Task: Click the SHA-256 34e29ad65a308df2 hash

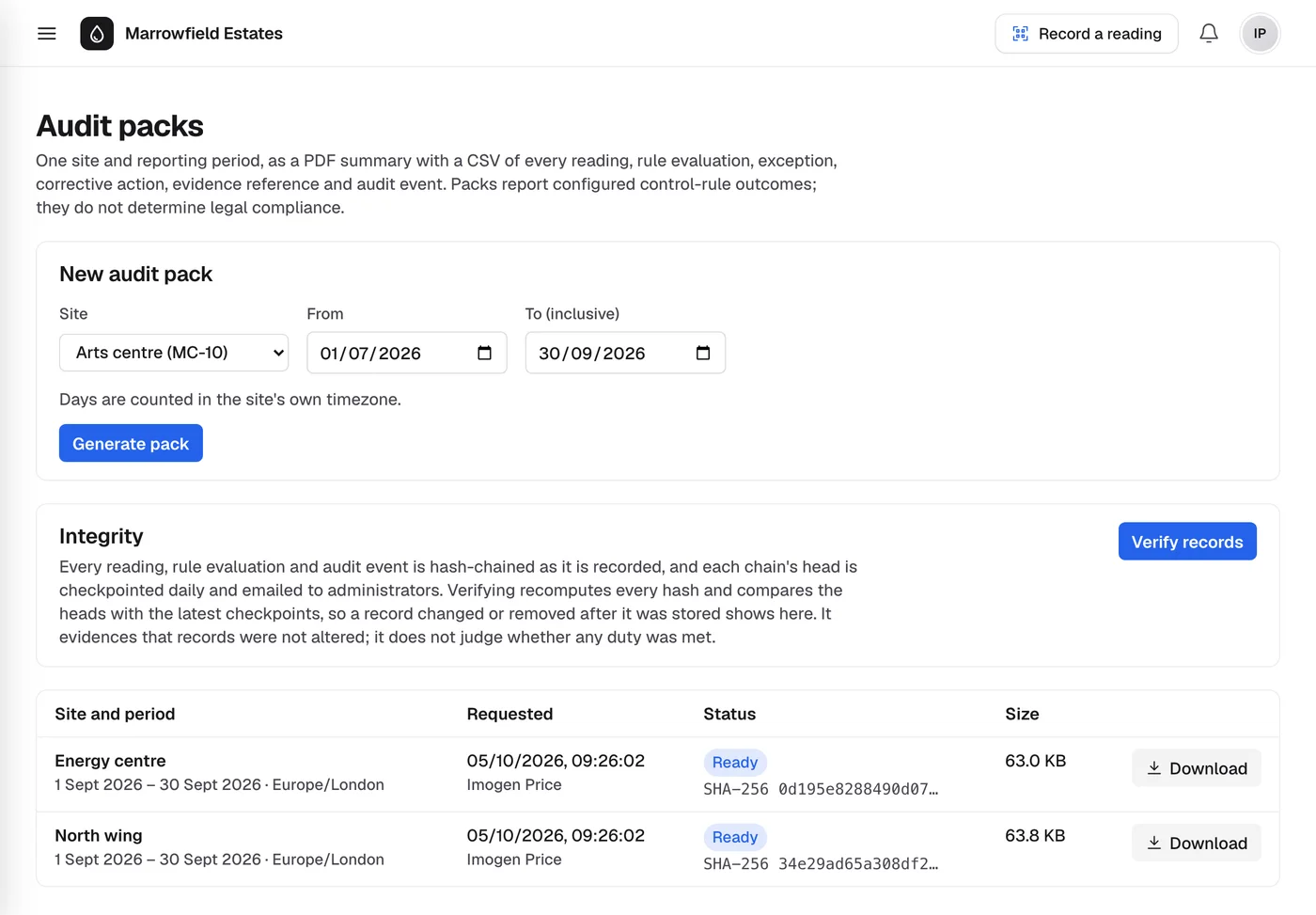Action: 821,863
